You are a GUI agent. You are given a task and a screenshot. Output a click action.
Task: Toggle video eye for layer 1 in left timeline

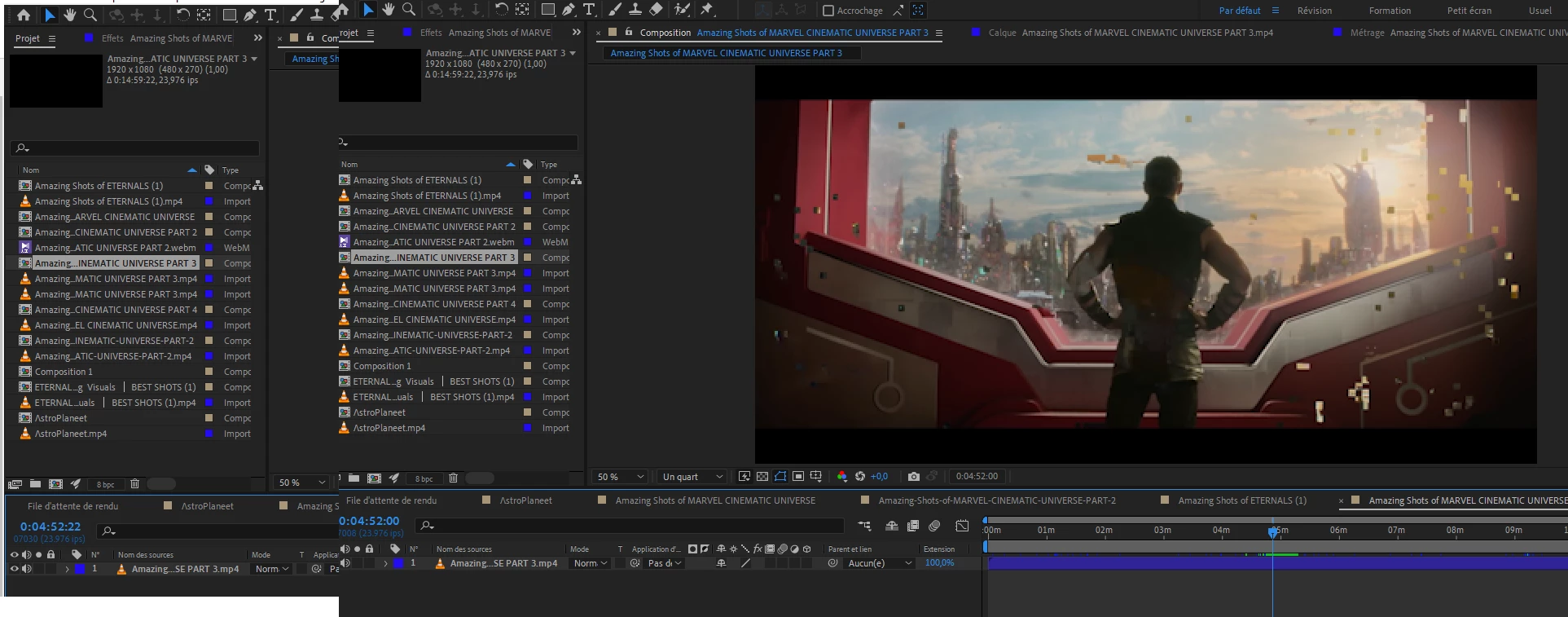[14, 569]
